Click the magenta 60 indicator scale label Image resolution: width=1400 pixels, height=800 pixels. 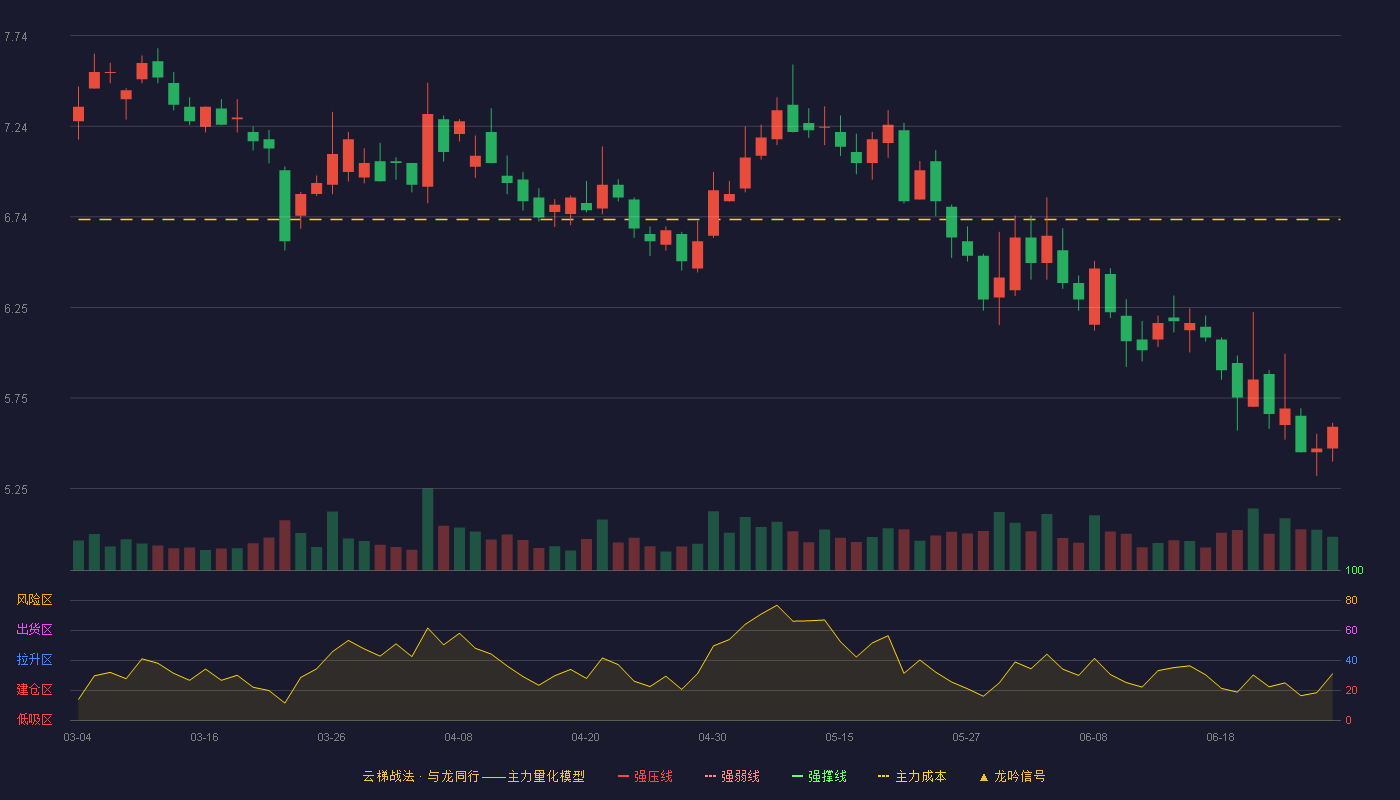pos(1351,630)
